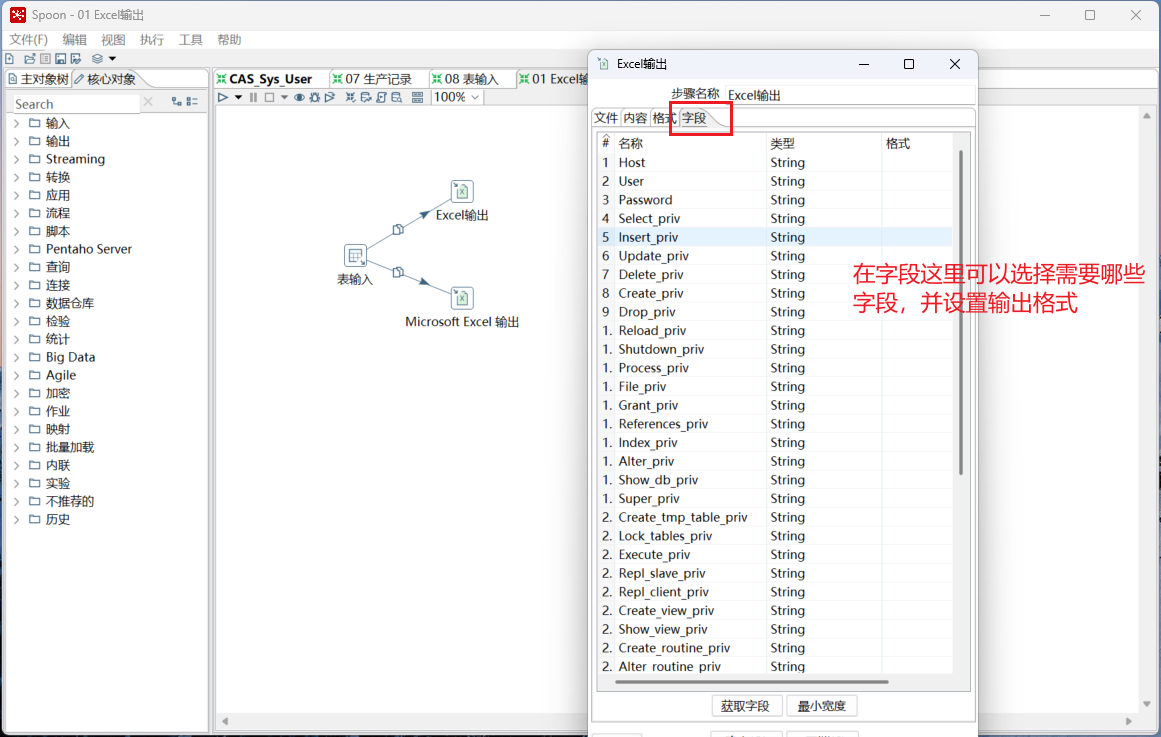Select the Password row name cell
1161x737 pixels.
point(690,200)
